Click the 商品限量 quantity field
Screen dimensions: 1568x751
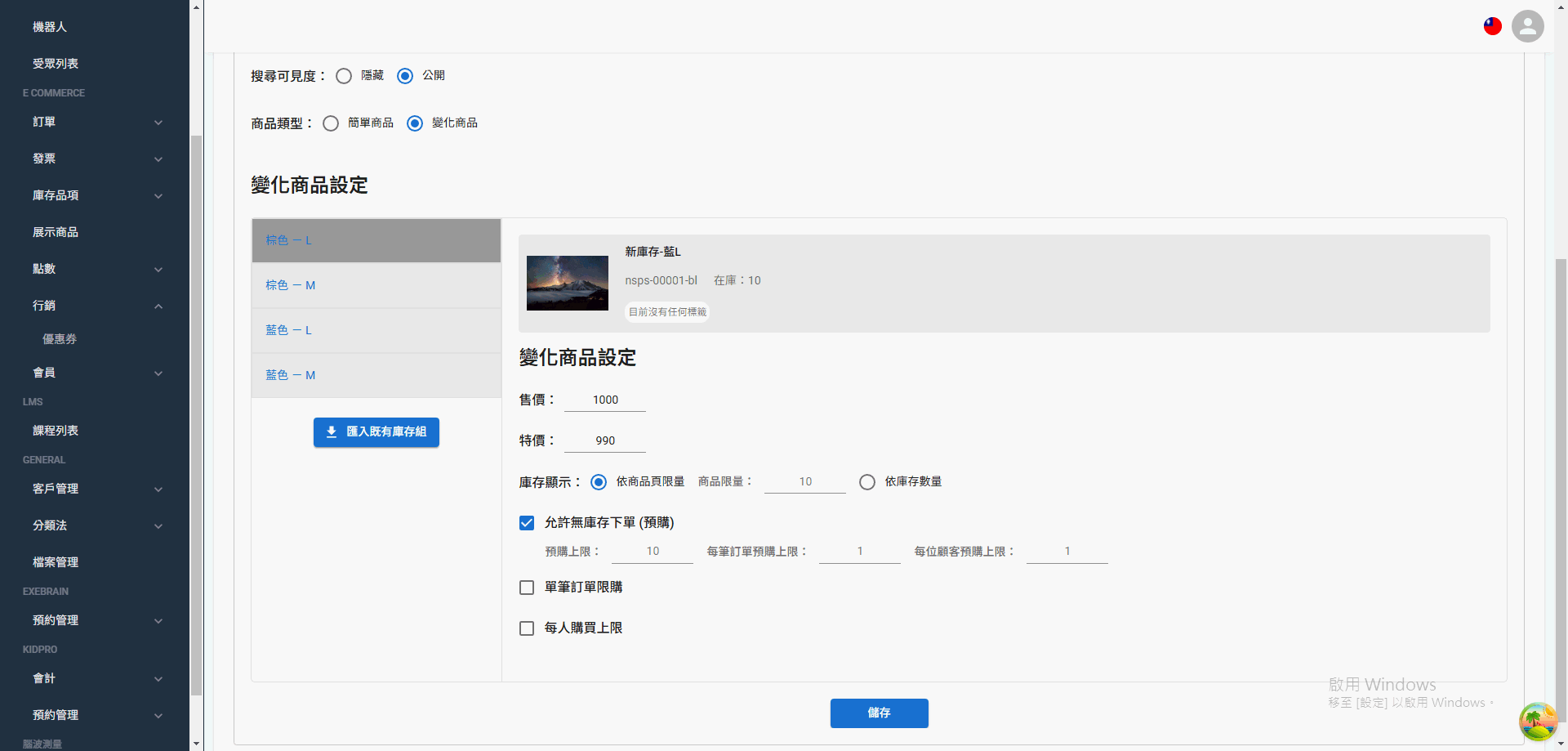click(805, 481)
